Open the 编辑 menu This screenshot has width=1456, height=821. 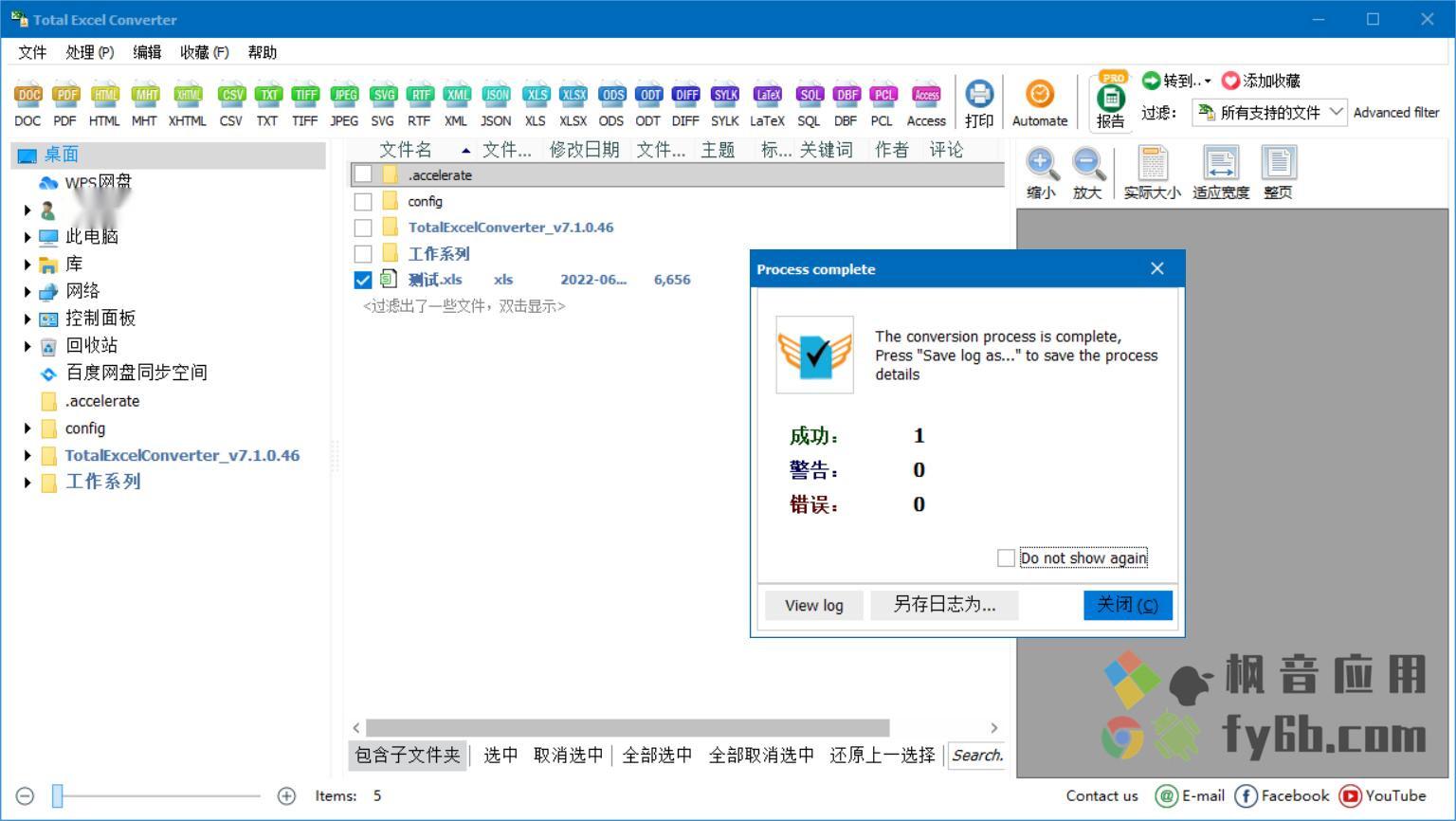click(x=147, y=52)
